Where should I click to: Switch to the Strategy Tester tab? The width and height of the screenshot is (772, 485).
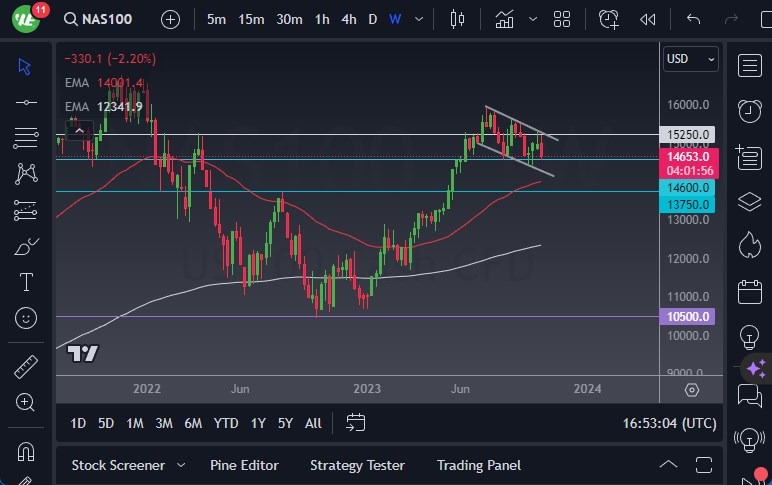click(x=357, y=465)
